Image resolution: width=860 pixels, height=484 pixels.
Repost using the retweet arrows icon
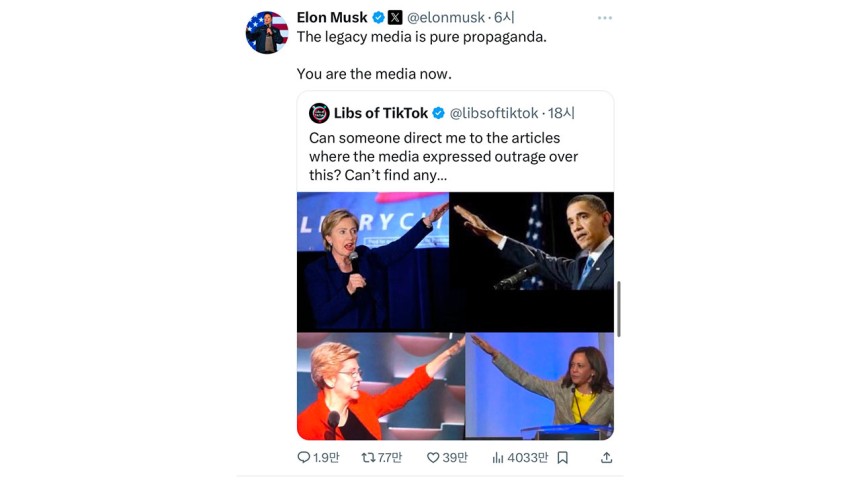pyautogui.click(x=368, y=457)
